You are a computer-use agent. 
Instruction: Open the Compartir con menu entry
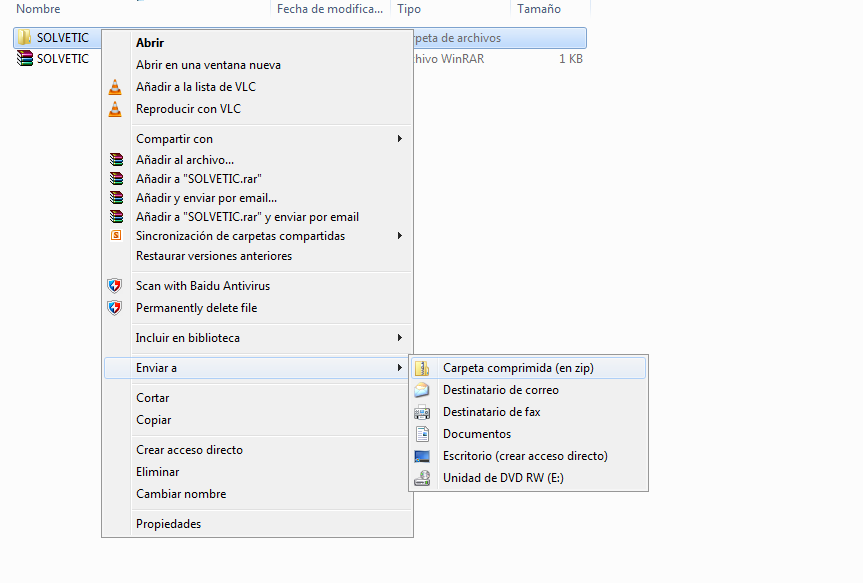point(258,139)
